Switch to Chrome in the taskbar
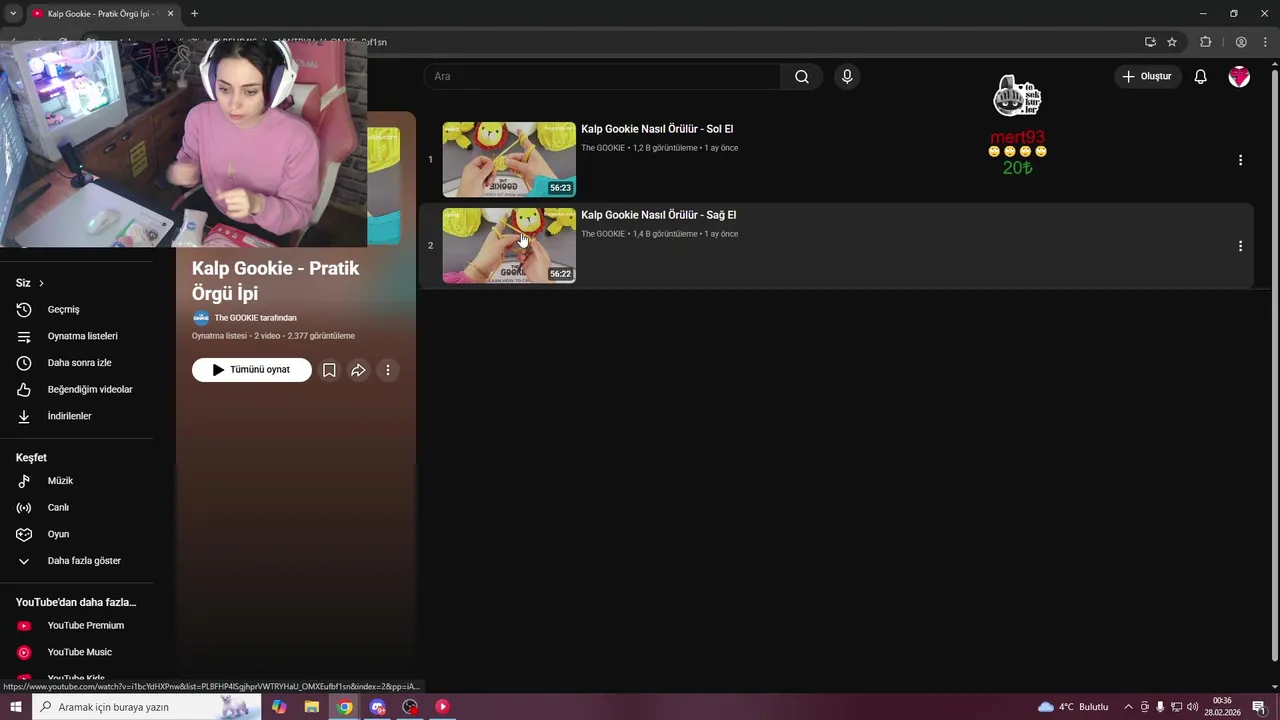 (x=345, y=707)
